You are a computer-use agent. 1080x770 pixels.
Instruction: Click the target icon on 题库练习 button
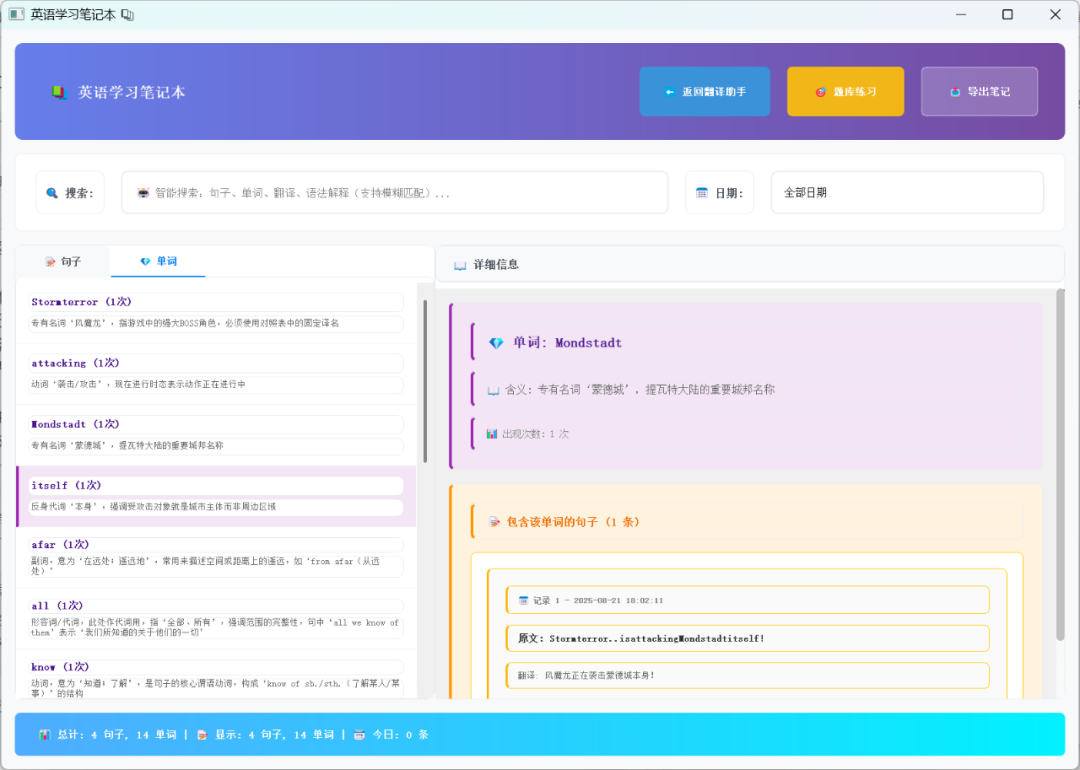click(x=820, y=92)
